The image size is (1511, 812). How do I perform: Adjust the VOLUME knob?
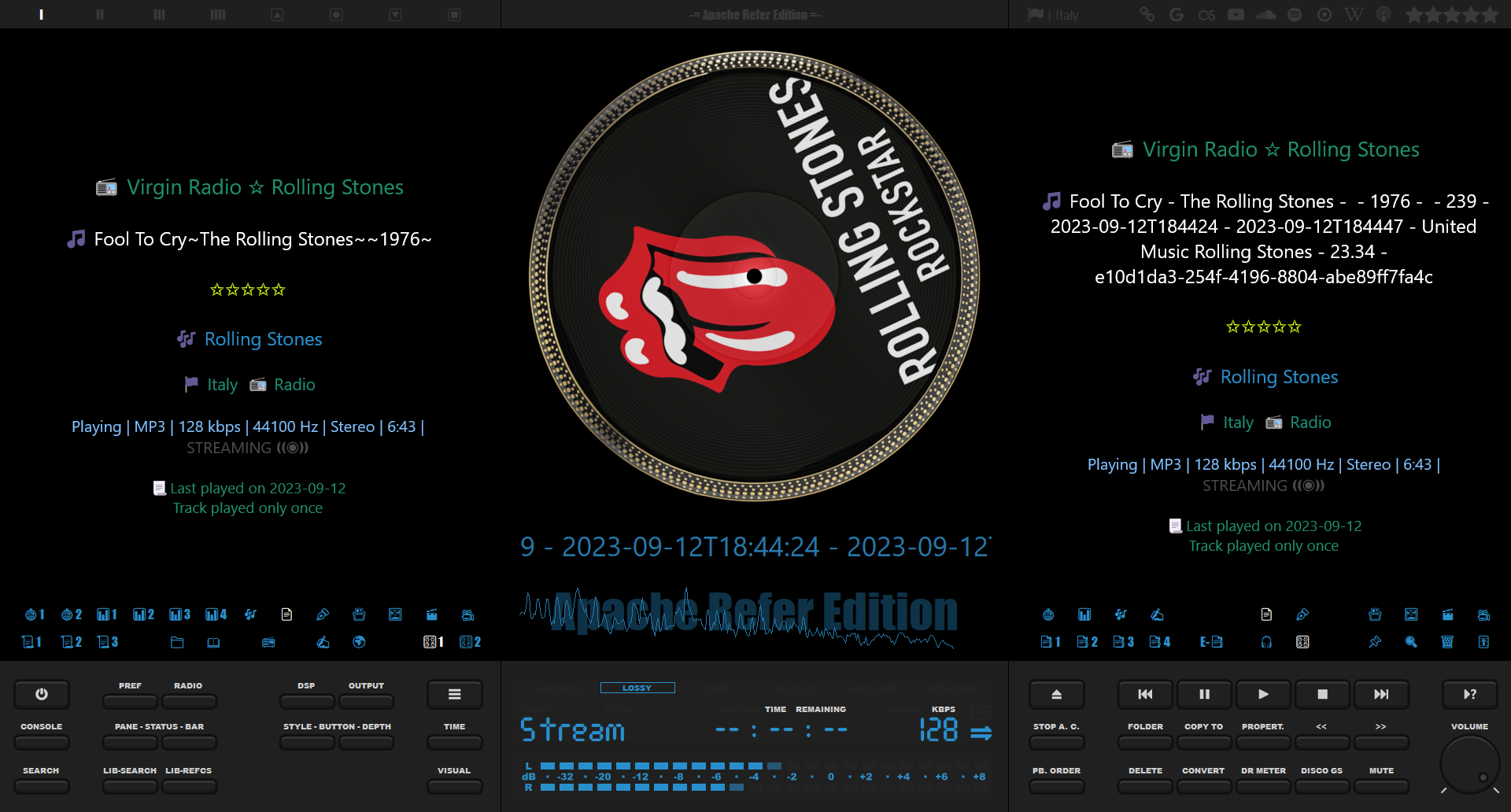1469,763
